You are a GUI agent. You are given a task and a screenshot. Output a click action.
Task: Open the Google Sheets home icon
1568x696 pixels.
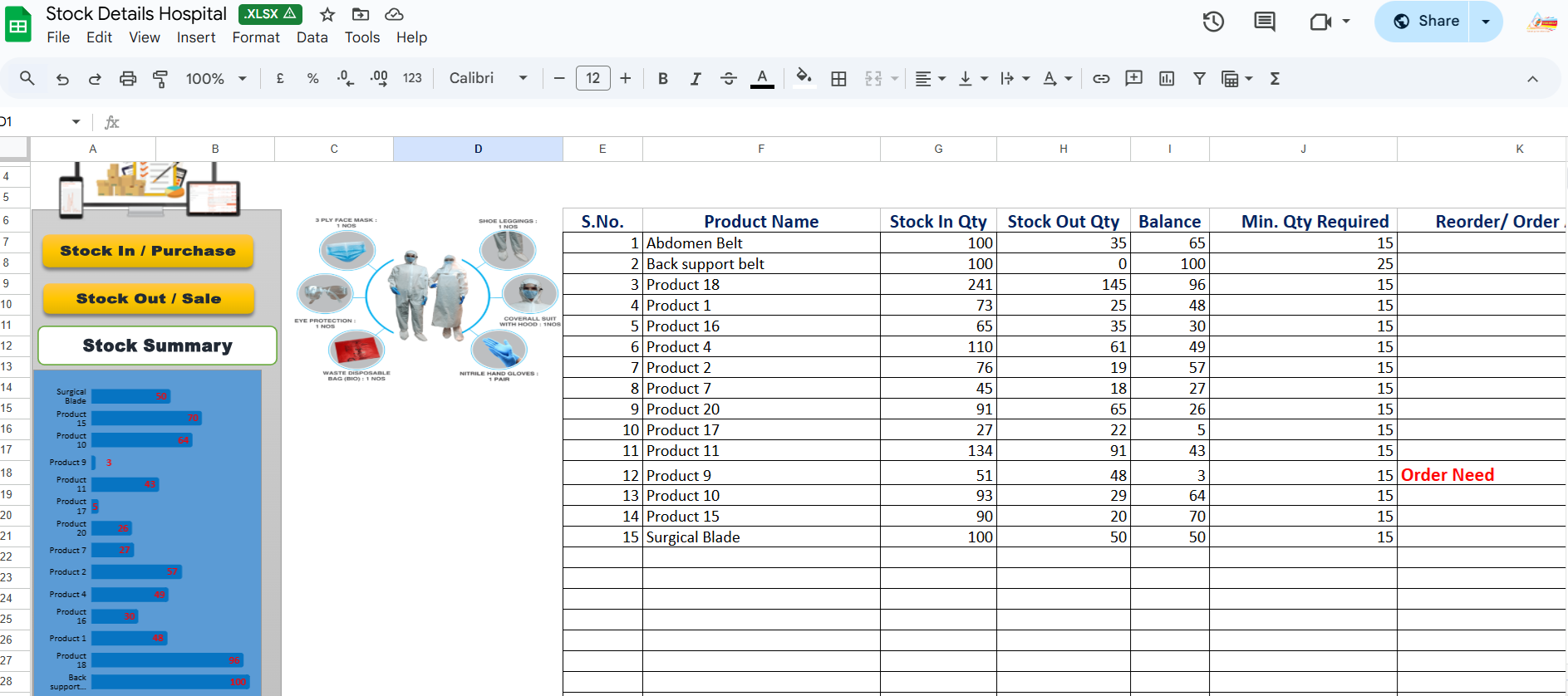(x=17, y=25)
